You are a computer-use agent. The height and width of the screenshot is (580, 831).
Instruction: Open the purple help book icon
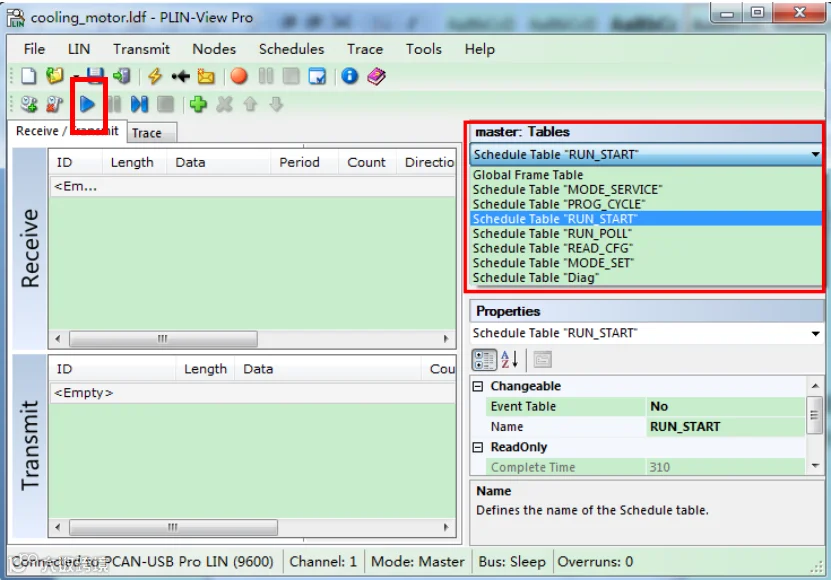[x=376, y=76]
